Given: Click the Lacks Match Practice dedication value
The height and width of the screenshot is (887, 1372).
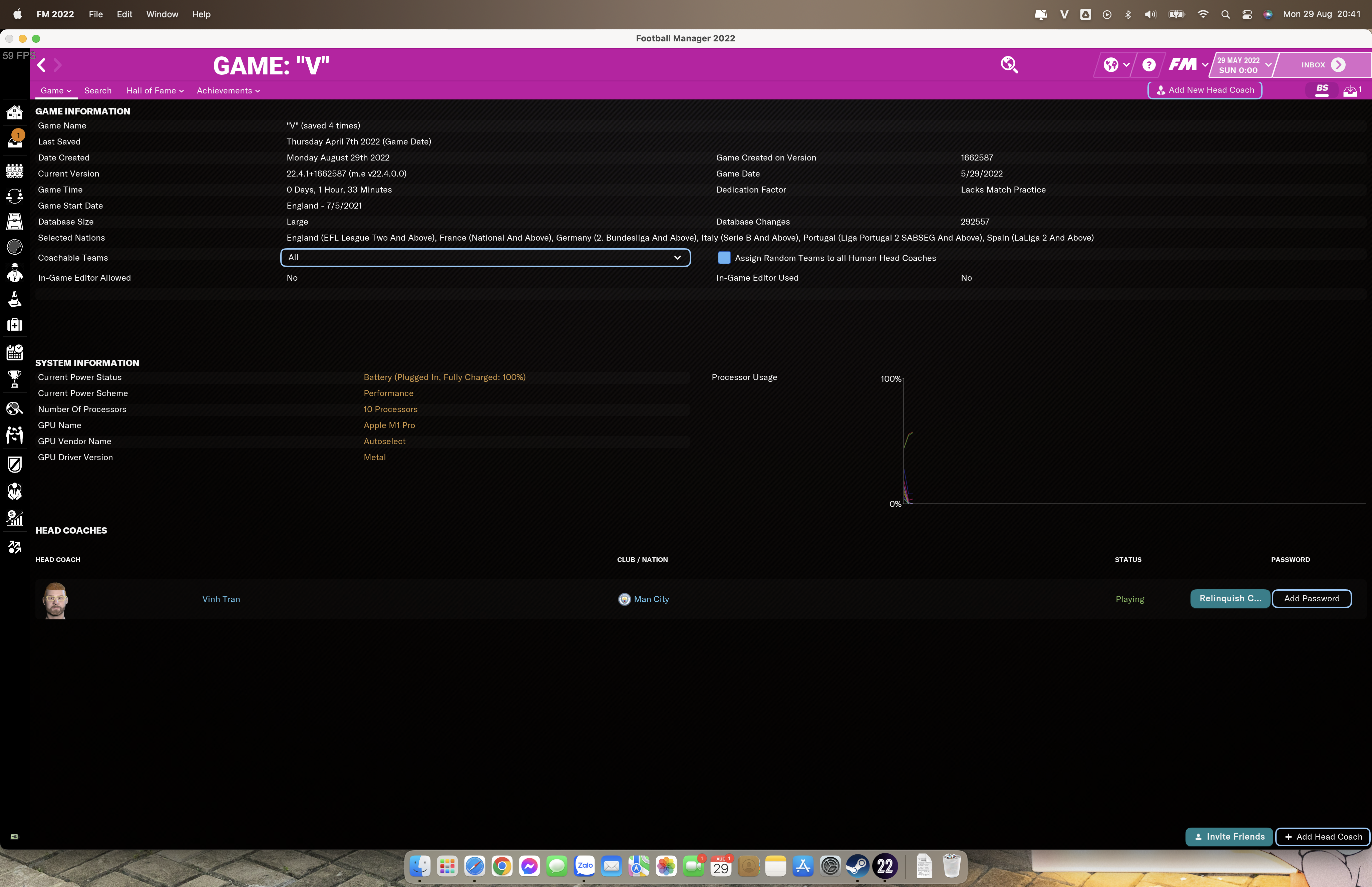Looking at the screenshot, I should point(1003,190).
